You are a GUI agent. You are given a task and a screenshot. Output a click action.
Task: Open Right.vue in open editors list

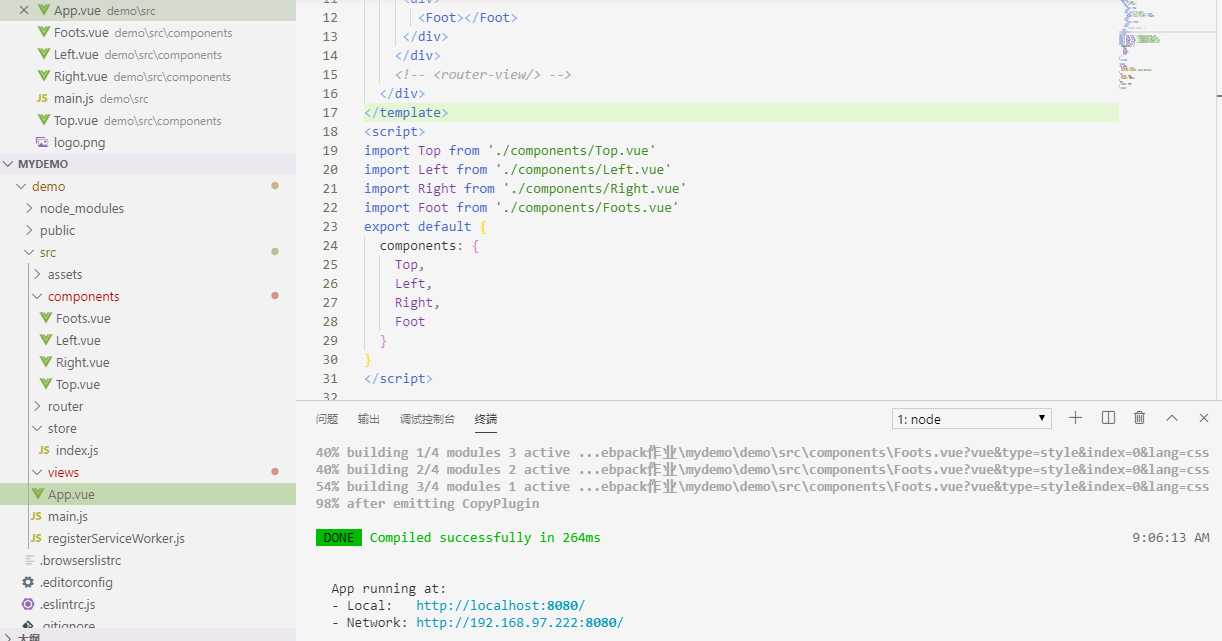(x=148, y=76)
